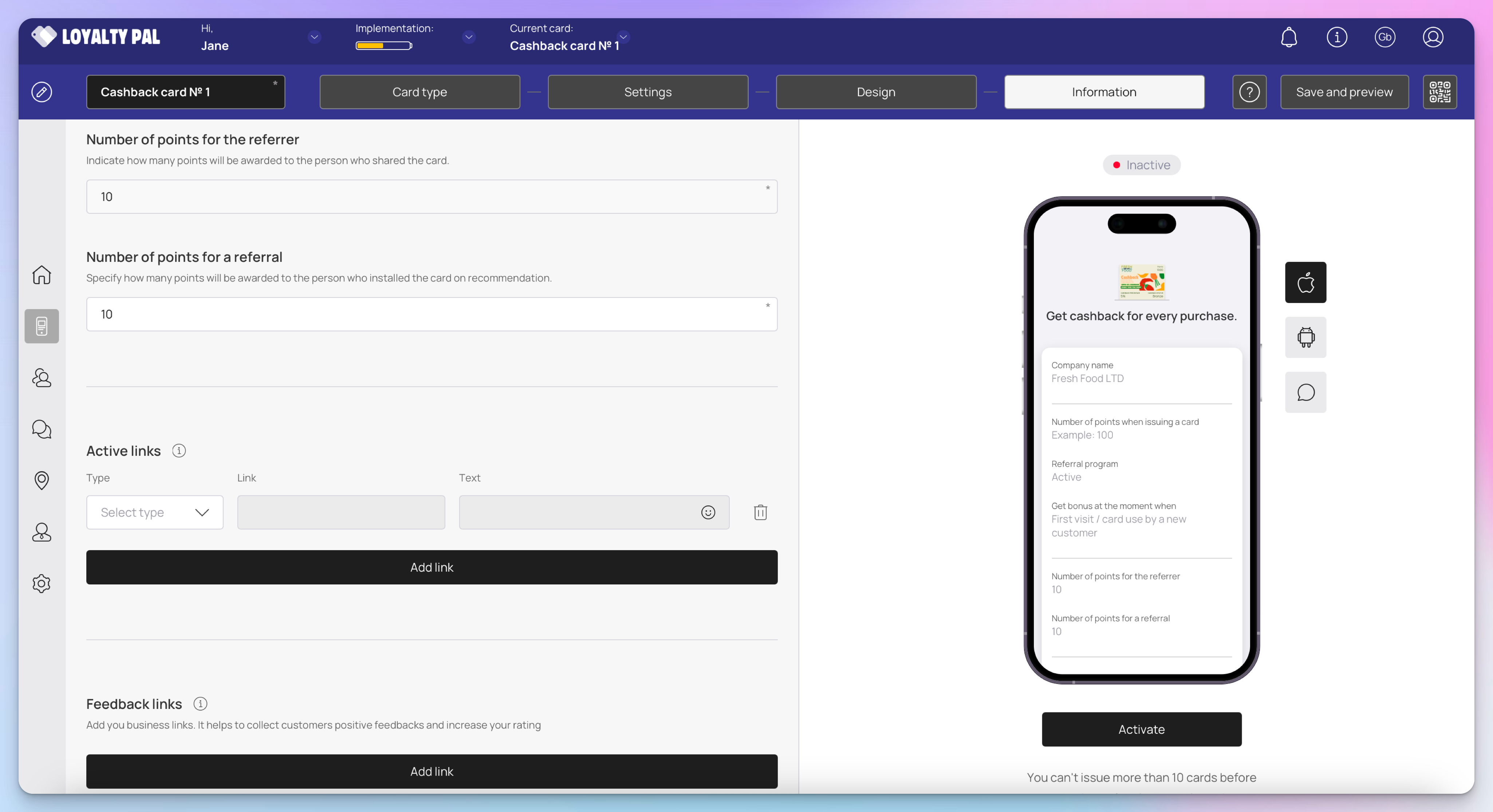1493x812 pixels.
Task: Expand the Hi, Jane account dropdown
Action: [314, 37]
